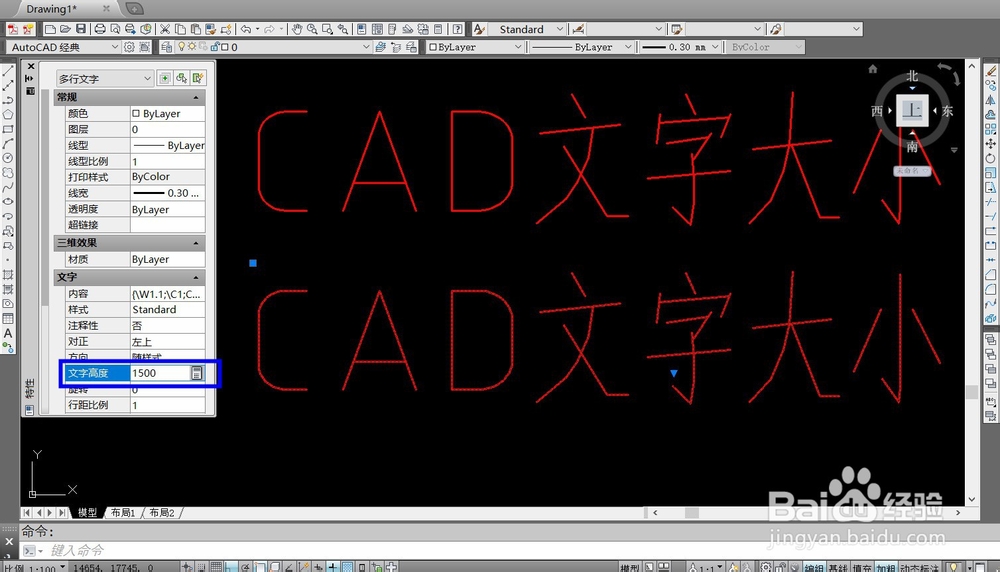Click the 对正 value 左上
The width and height of the screenshot is (1000, 572).
(168, 342)
